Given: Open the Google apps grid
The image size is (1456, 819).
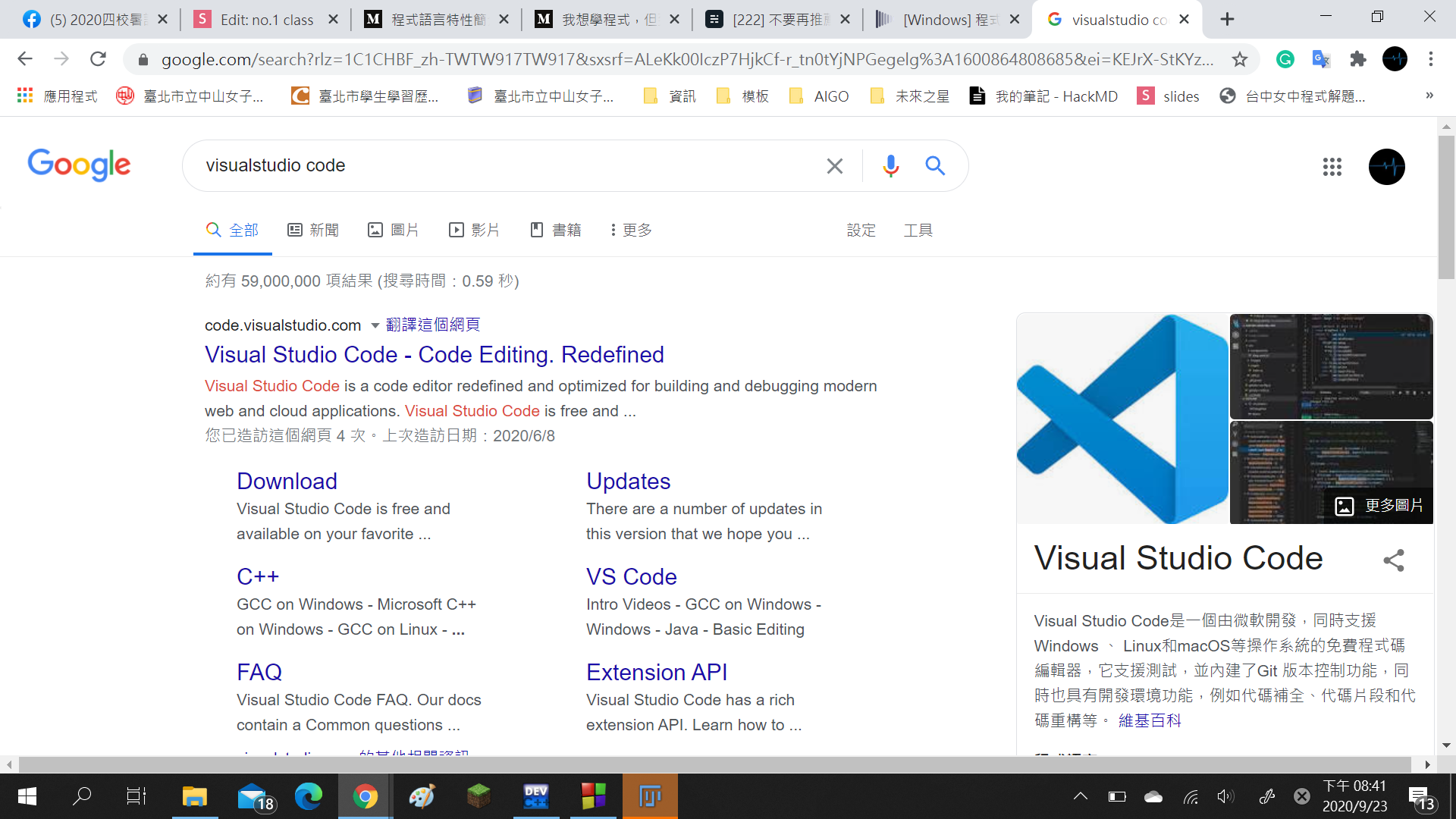Looking at the screenshot, I should point(1332,167).
